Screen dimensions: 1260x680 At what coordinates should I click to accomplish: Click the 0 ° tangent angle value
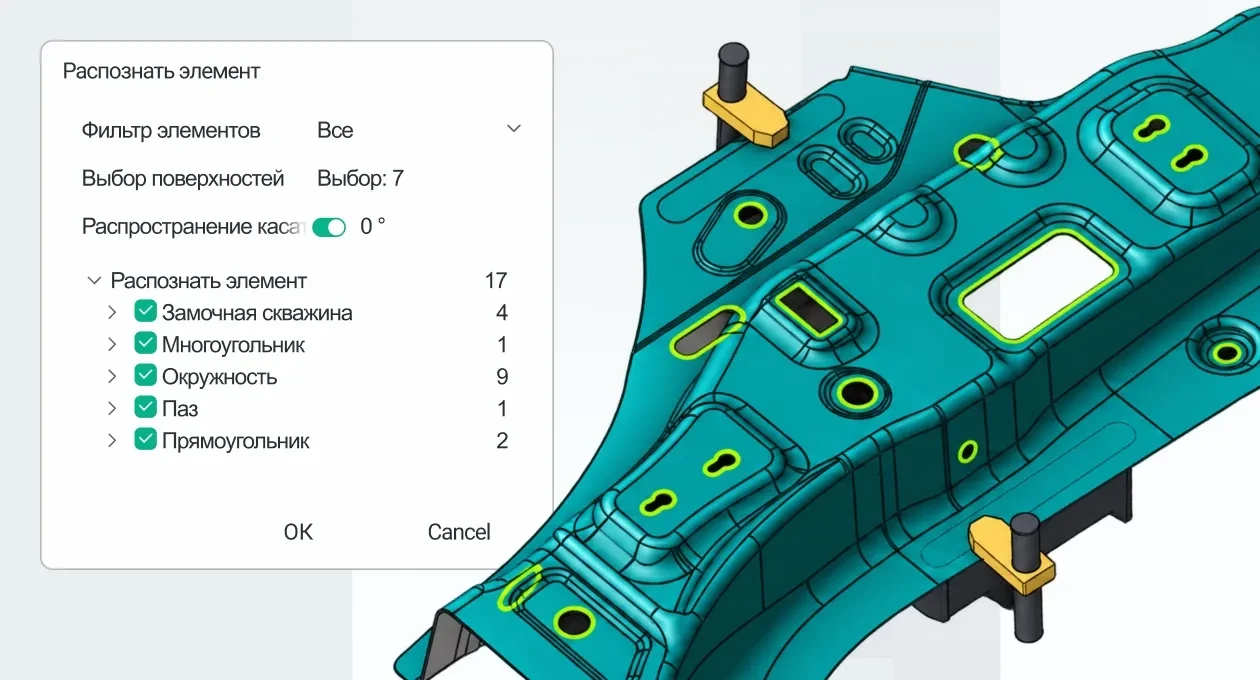click(373, 227)
